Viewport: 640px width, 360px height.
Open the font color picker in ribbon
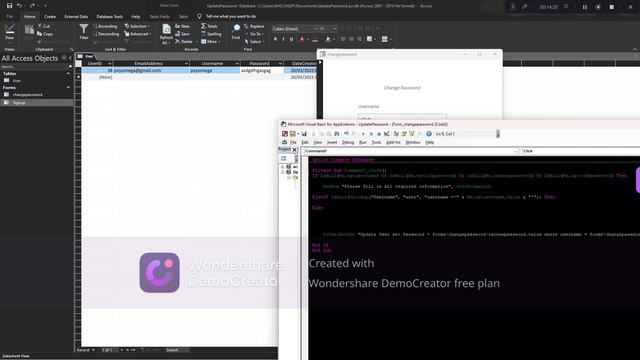pyautogui.click(x=302, y=40)
